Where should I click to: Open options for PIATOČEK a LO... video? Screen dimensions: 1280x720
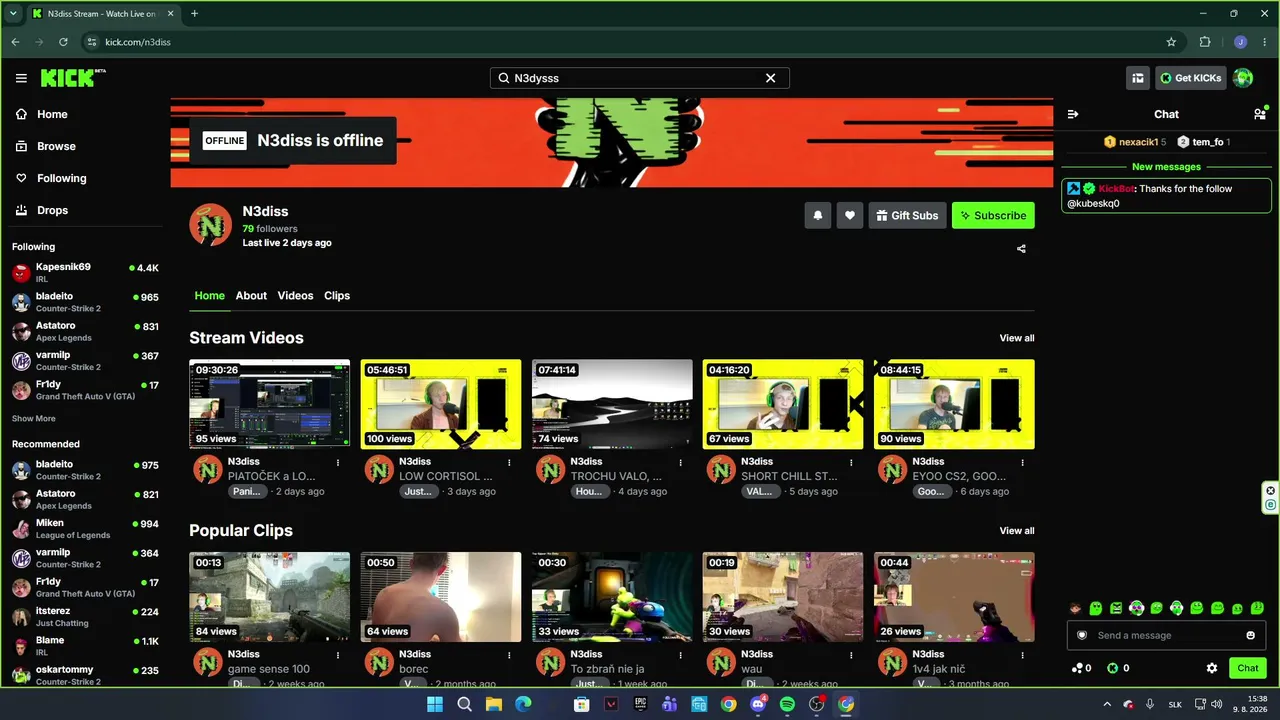click(x=338, y=462)
